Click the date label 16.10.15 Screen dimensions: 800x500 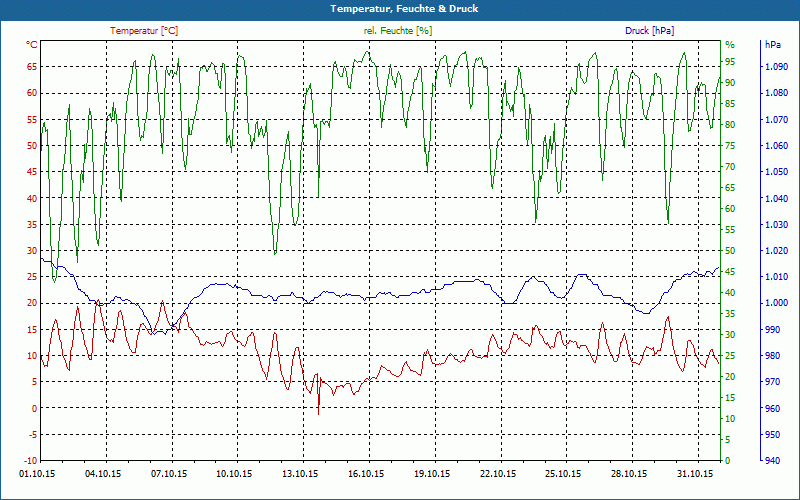tap(366, 474)
